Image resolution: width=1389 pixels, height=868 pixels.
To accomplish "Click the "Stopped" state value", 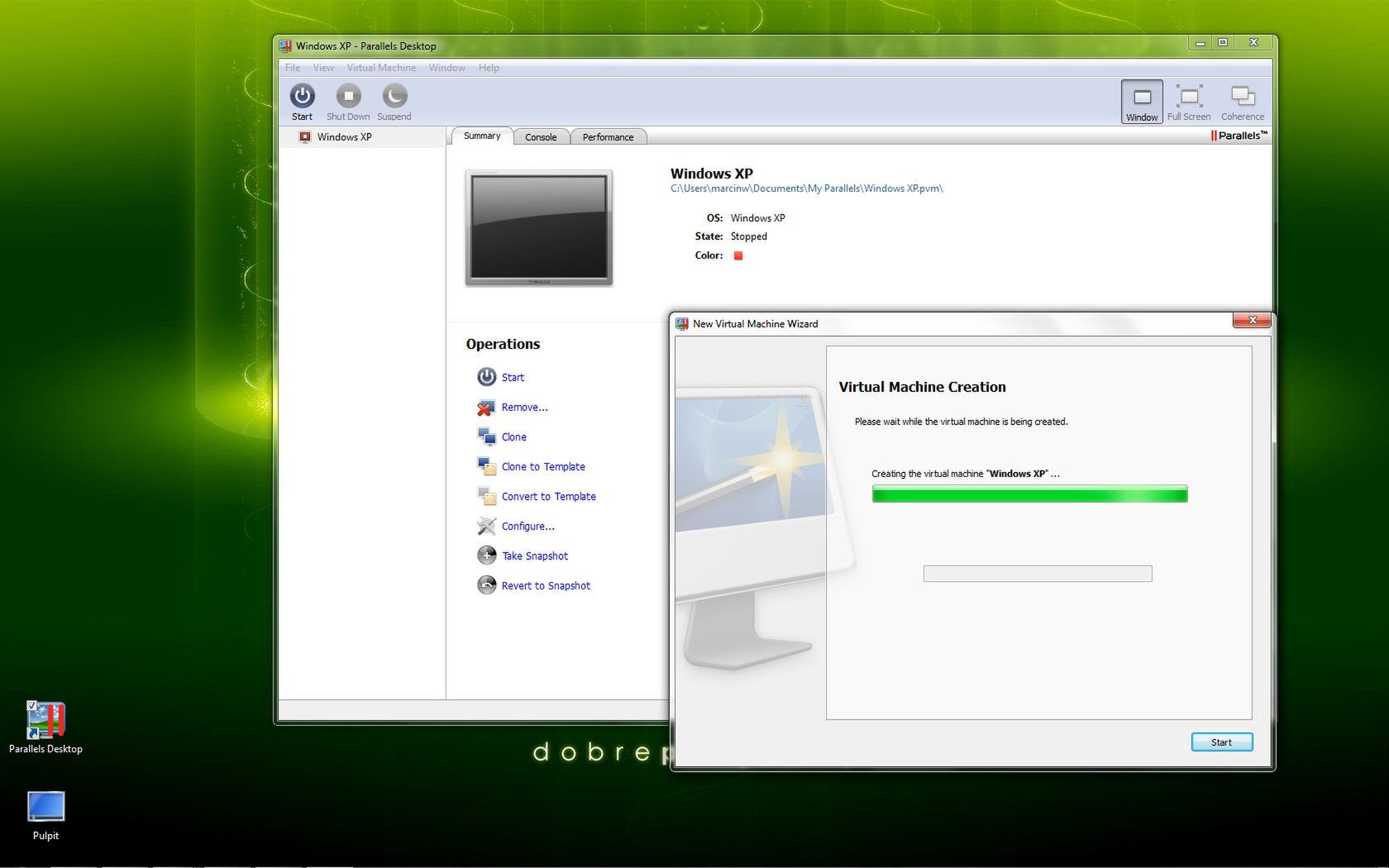I will tap(749, 236).
